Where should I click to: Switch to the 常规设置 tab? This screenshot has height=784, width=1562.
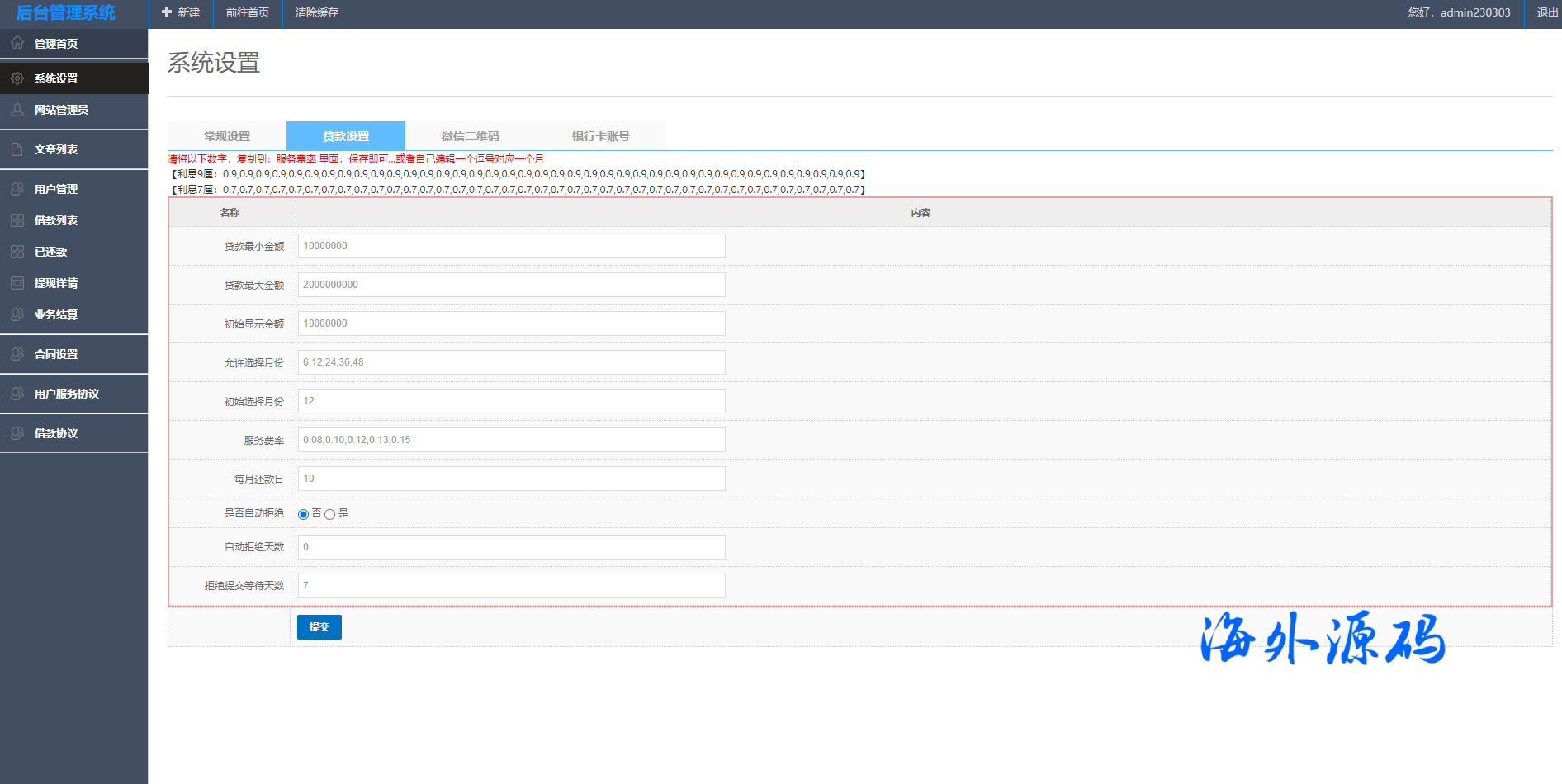click(227, 136)
